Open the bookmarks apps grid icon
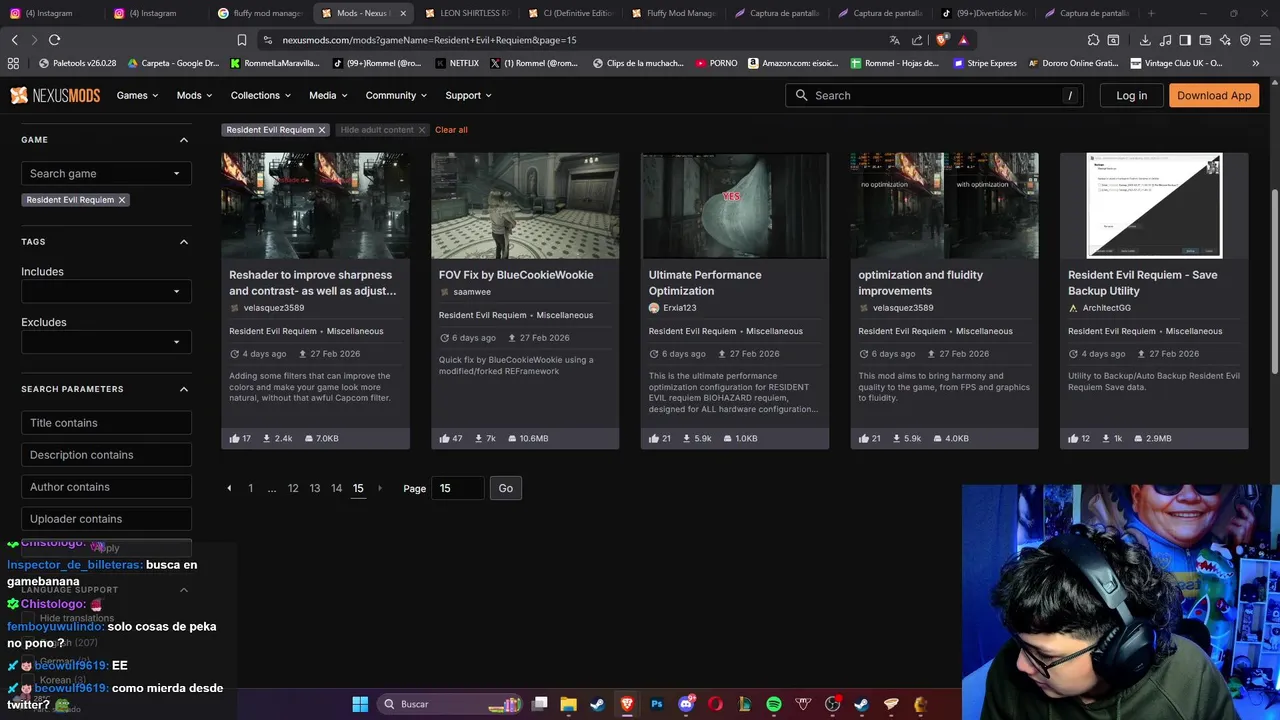The image size is (1280, 720). click(x=13, y=63)
